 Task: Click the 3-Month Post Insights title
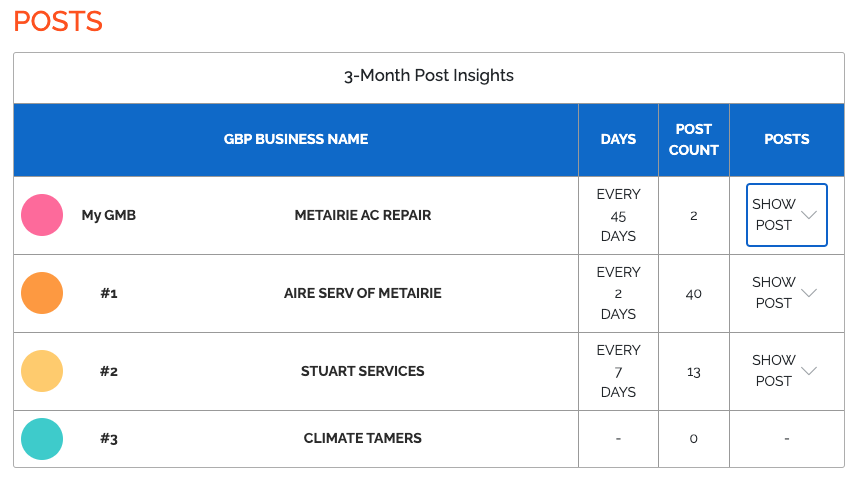[428, 76]
